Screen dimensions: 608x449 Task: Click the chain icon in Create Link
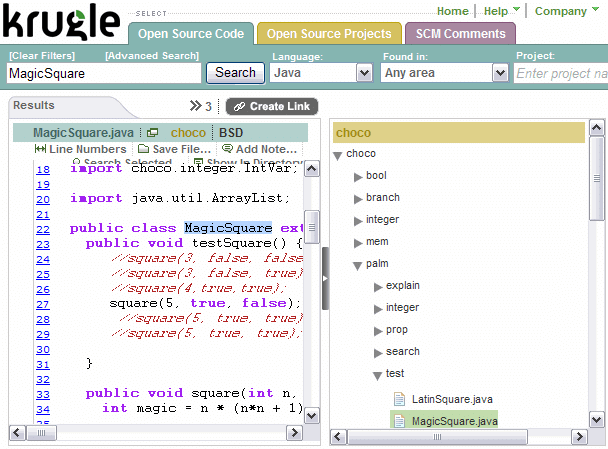click(239, 107)
